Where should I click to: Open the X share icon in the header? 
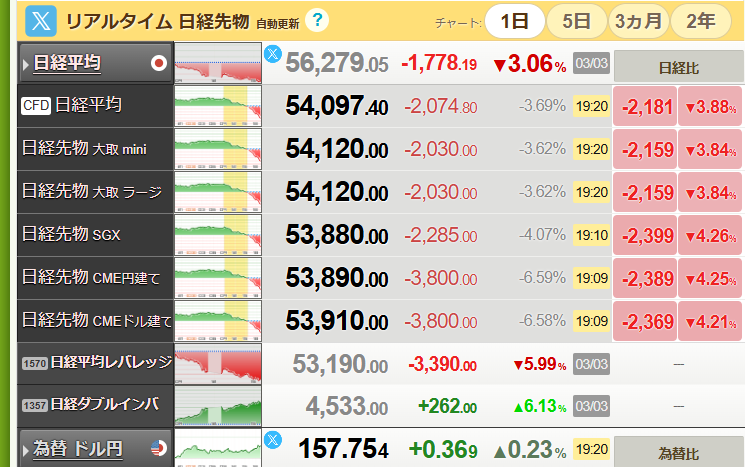pos(41,21)
